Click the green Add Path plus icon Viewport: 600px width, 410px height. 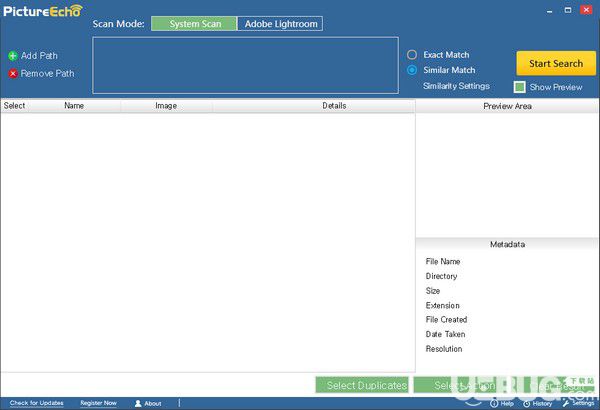point(13,56)
